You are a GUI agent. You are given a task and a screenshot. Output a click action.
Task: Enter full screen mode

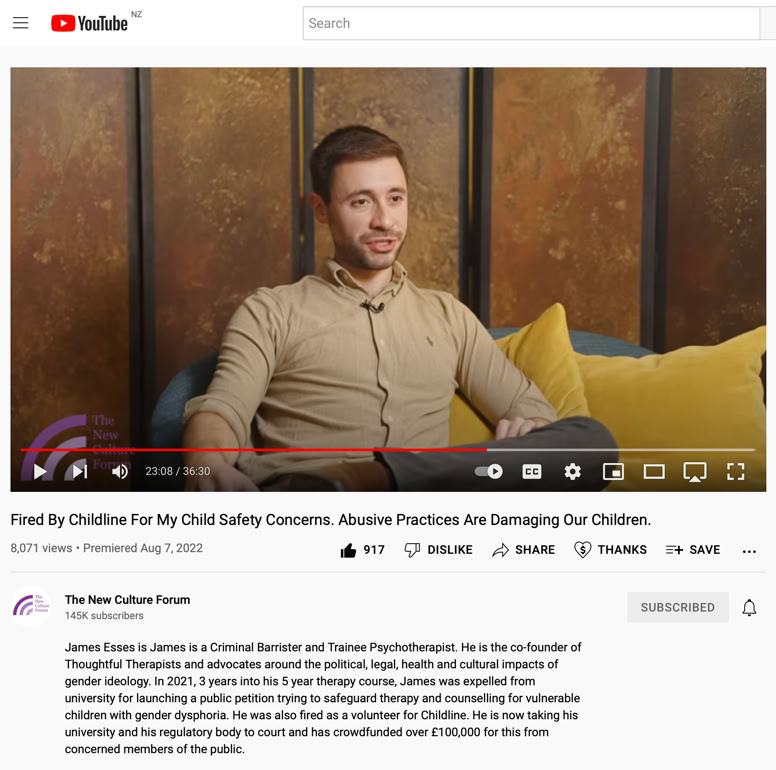[x=735, y=472]
